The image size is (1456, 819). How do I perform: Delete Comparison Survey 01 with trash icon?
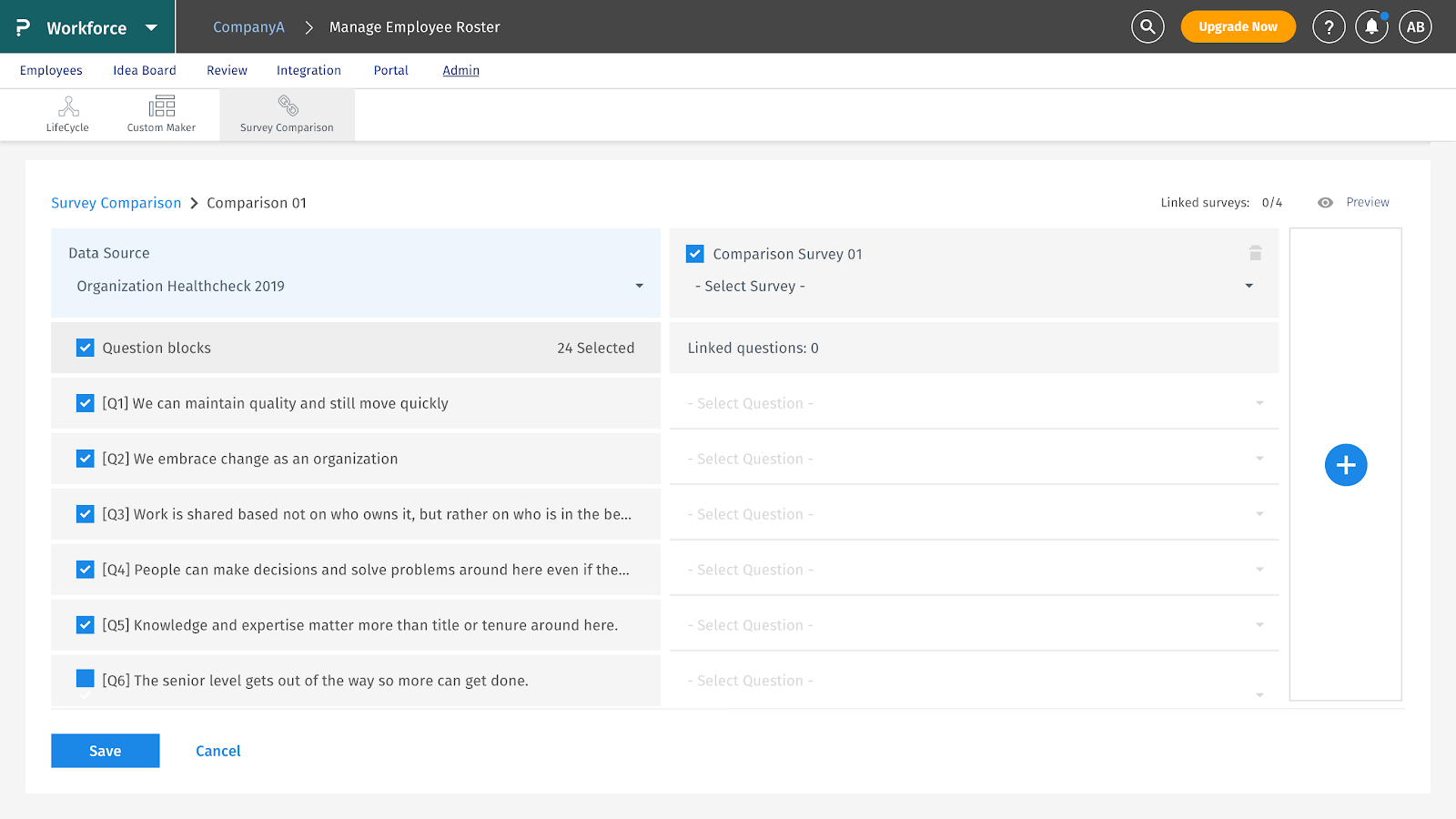[x=1255, y=253]
